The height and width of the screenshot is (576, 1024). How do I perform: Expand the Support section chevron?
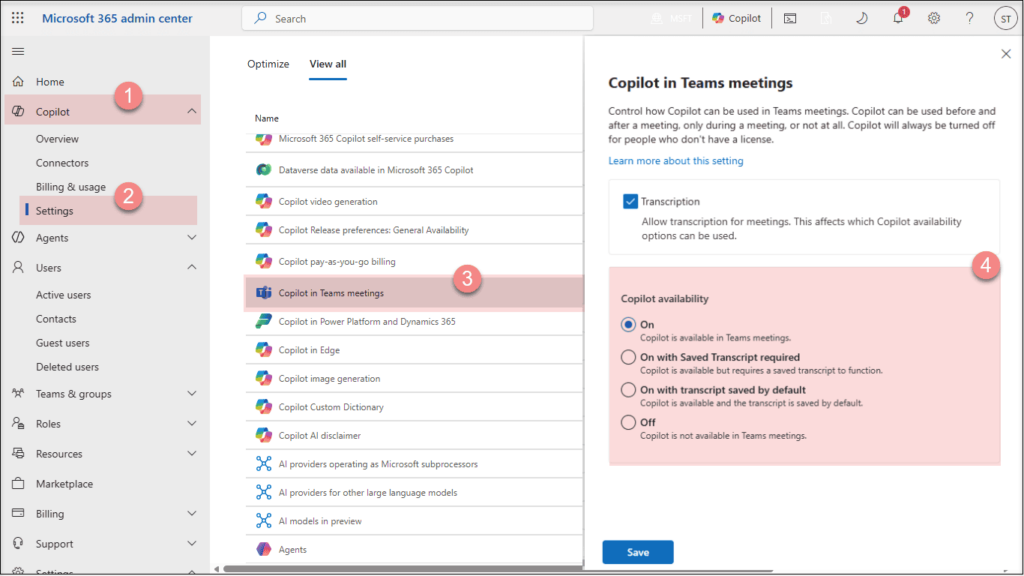click(191, 543)
